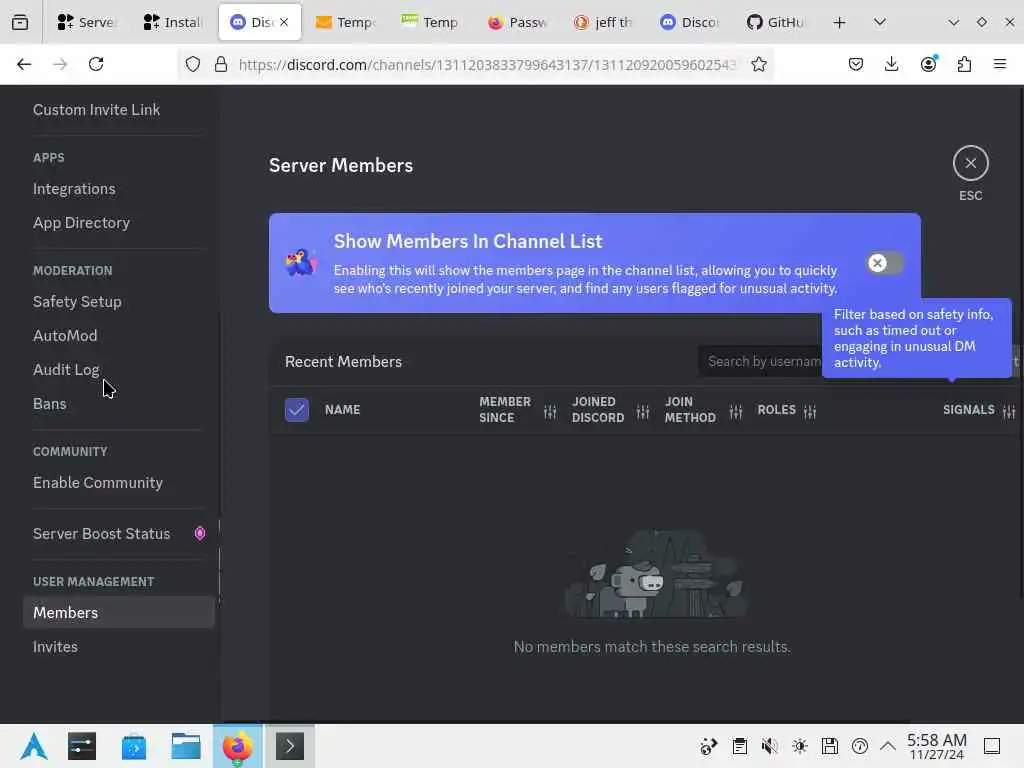1024x768 pixels.
Task: Go to Safety Setup
Action: (77, 302)
